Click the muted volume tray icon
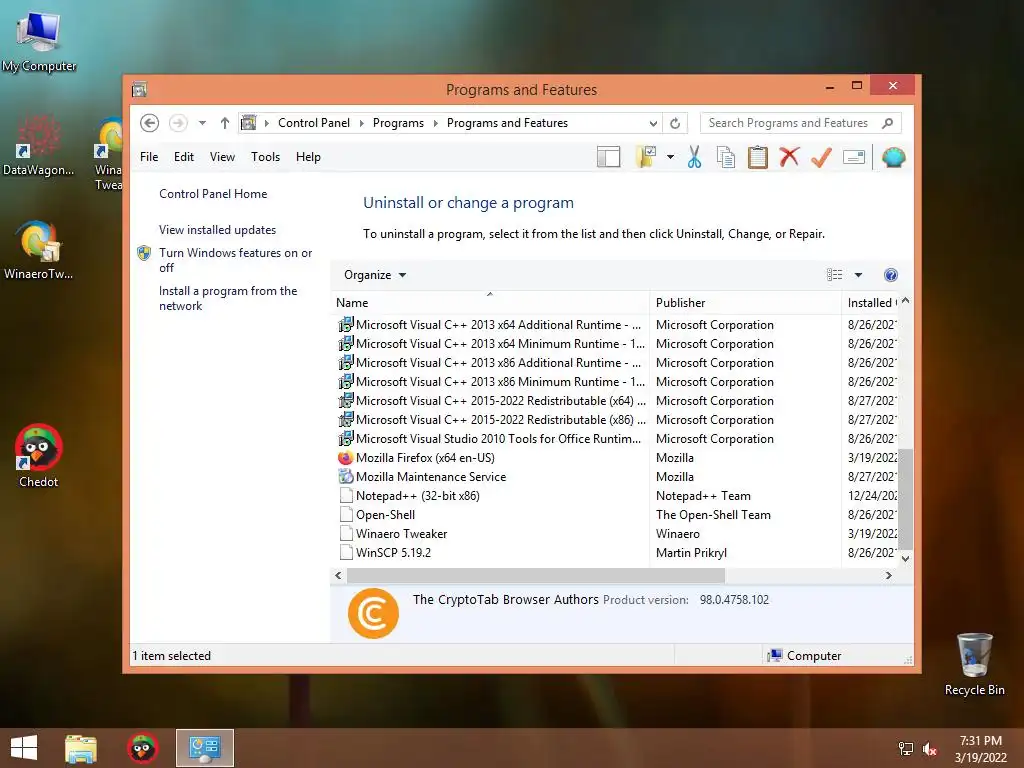 pos(930,749)
